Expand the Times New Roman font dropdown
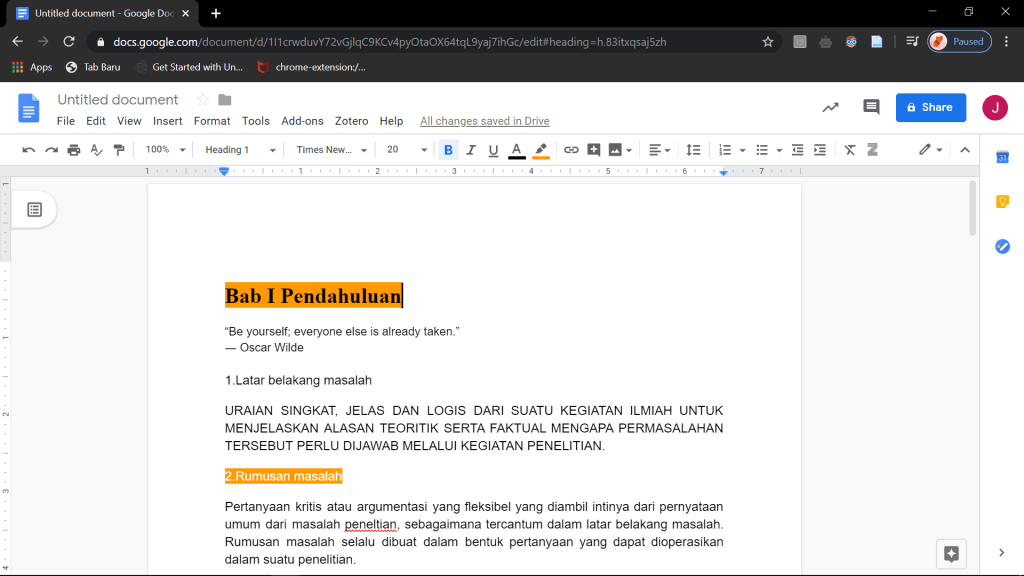The width and height of the screenshot is (1024, 576). (332, 150)
